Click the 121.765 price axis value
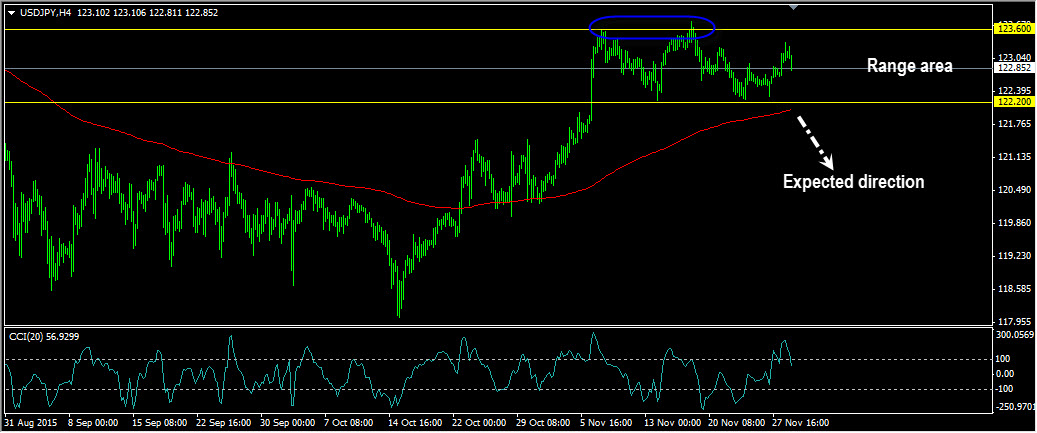Screen dimensions: 1037x433 coord(1015,124)
